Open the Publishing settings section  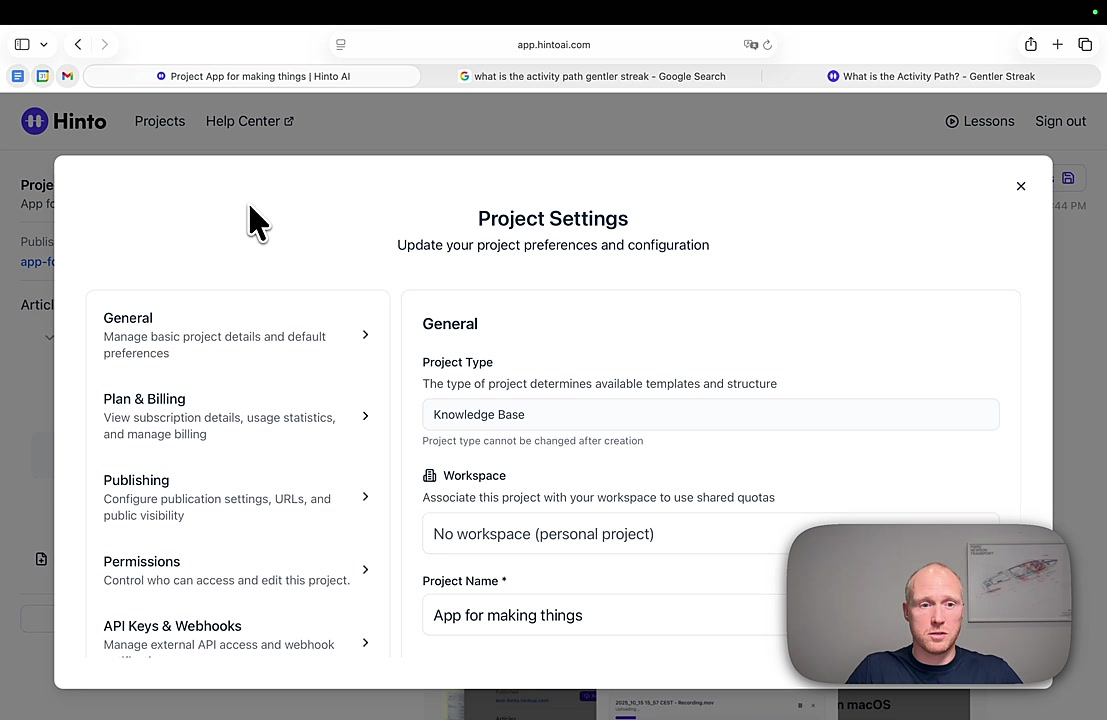coord(237,497)
